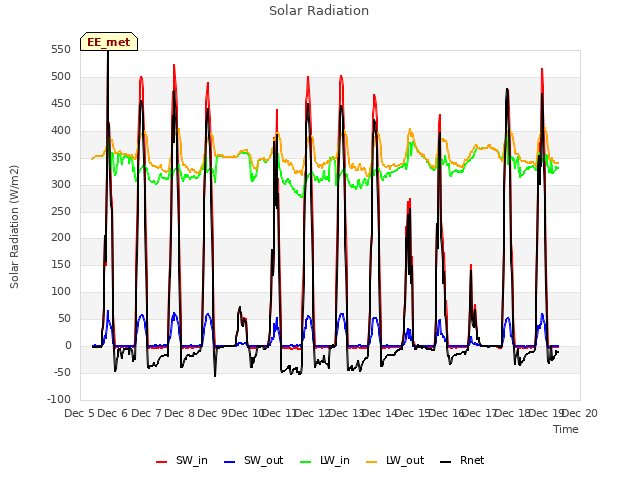Click the Dec 5 x-axis label

point(80,413)
